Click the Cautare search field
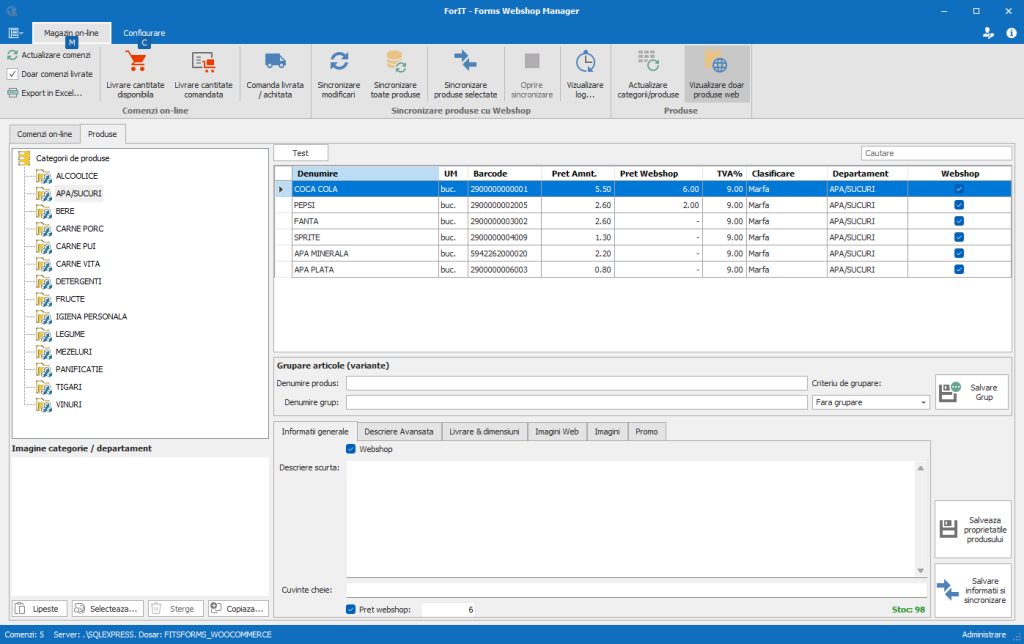Screen dimensions: 1024x644 click(x=936, y=153)
